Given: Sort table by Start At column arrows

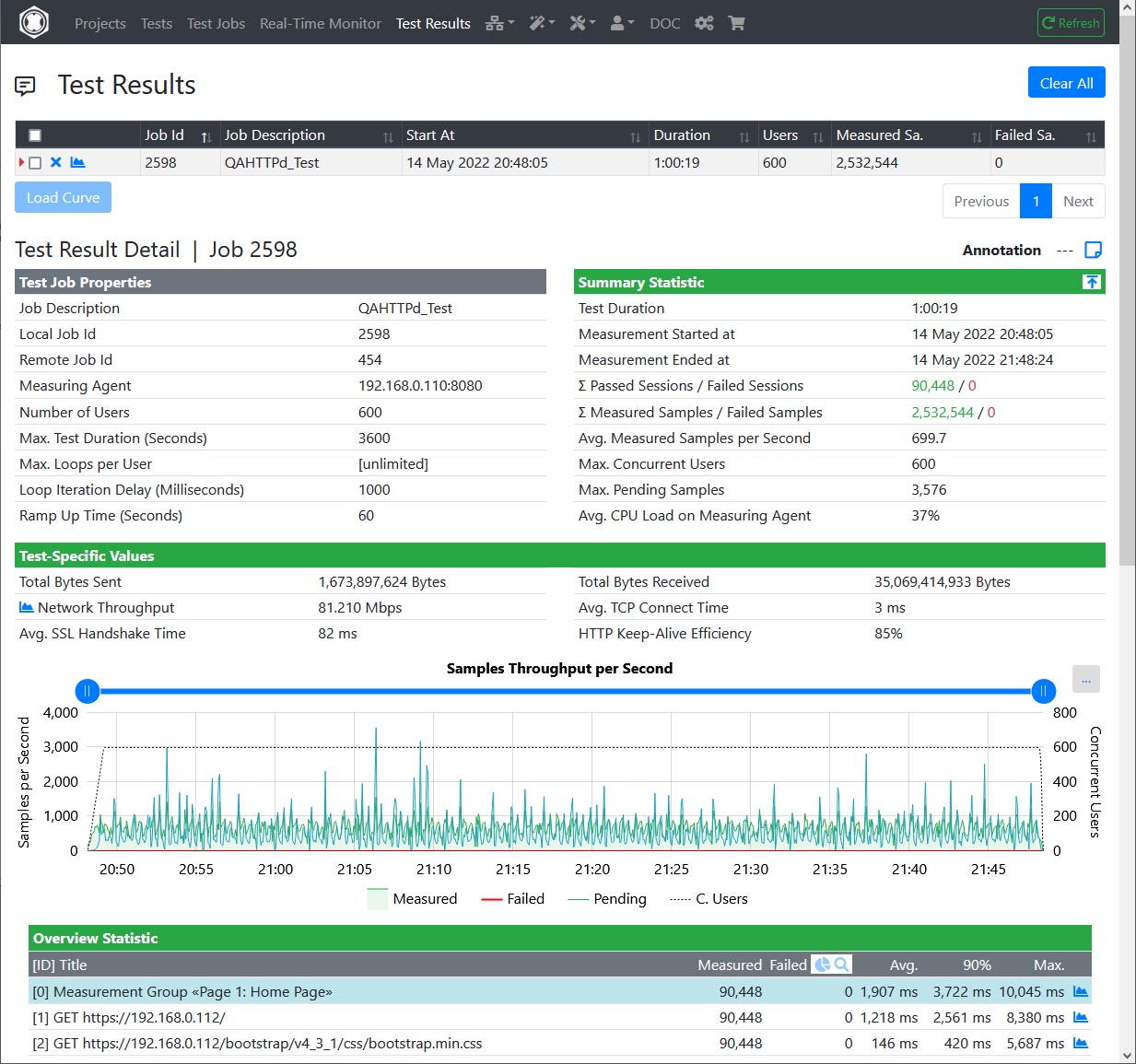Looking at the screenshot, I should point(635,136).
